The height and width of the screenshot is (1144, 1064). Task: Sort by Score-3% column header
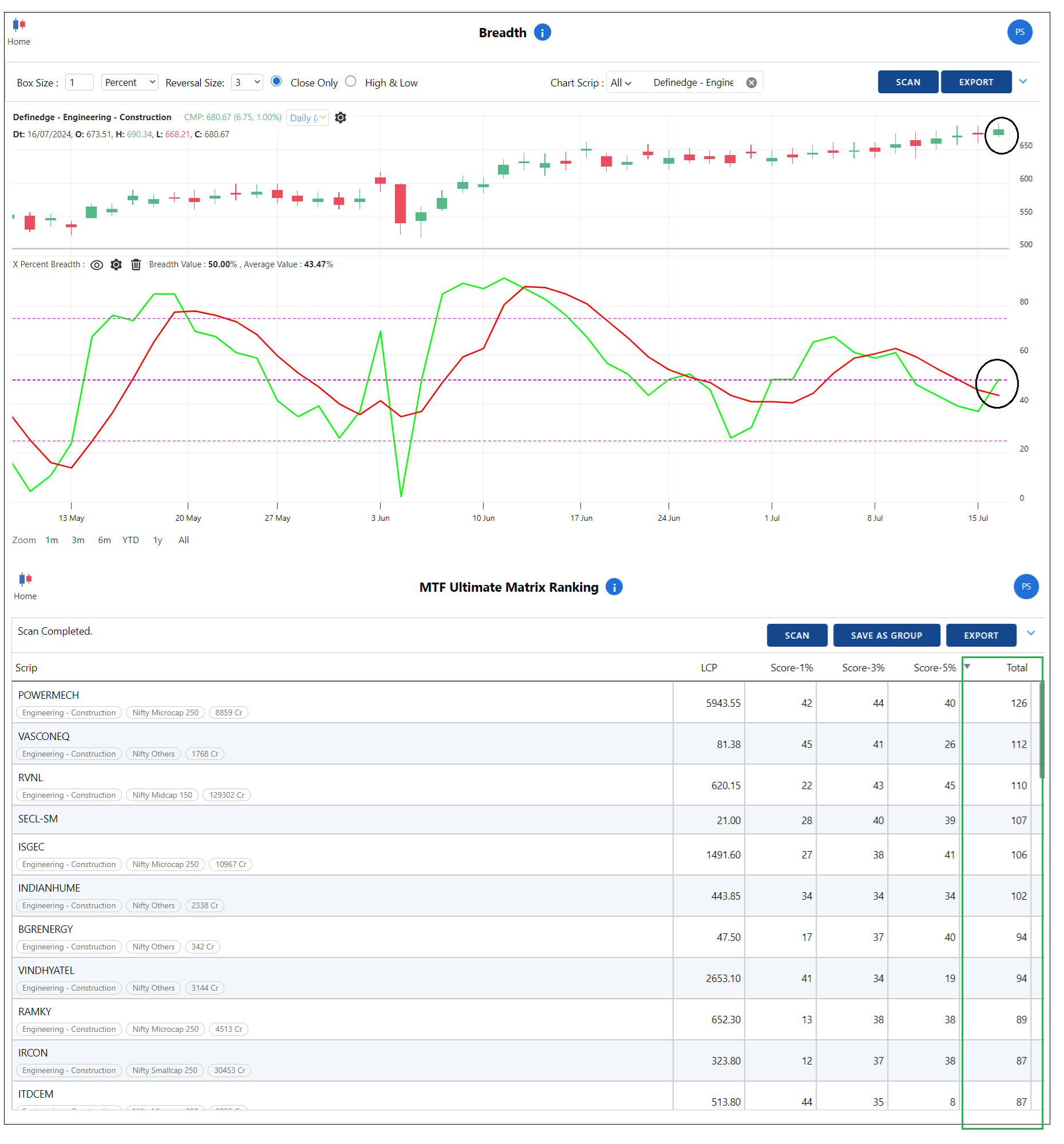pyautogui.click(x=862, y=667)
